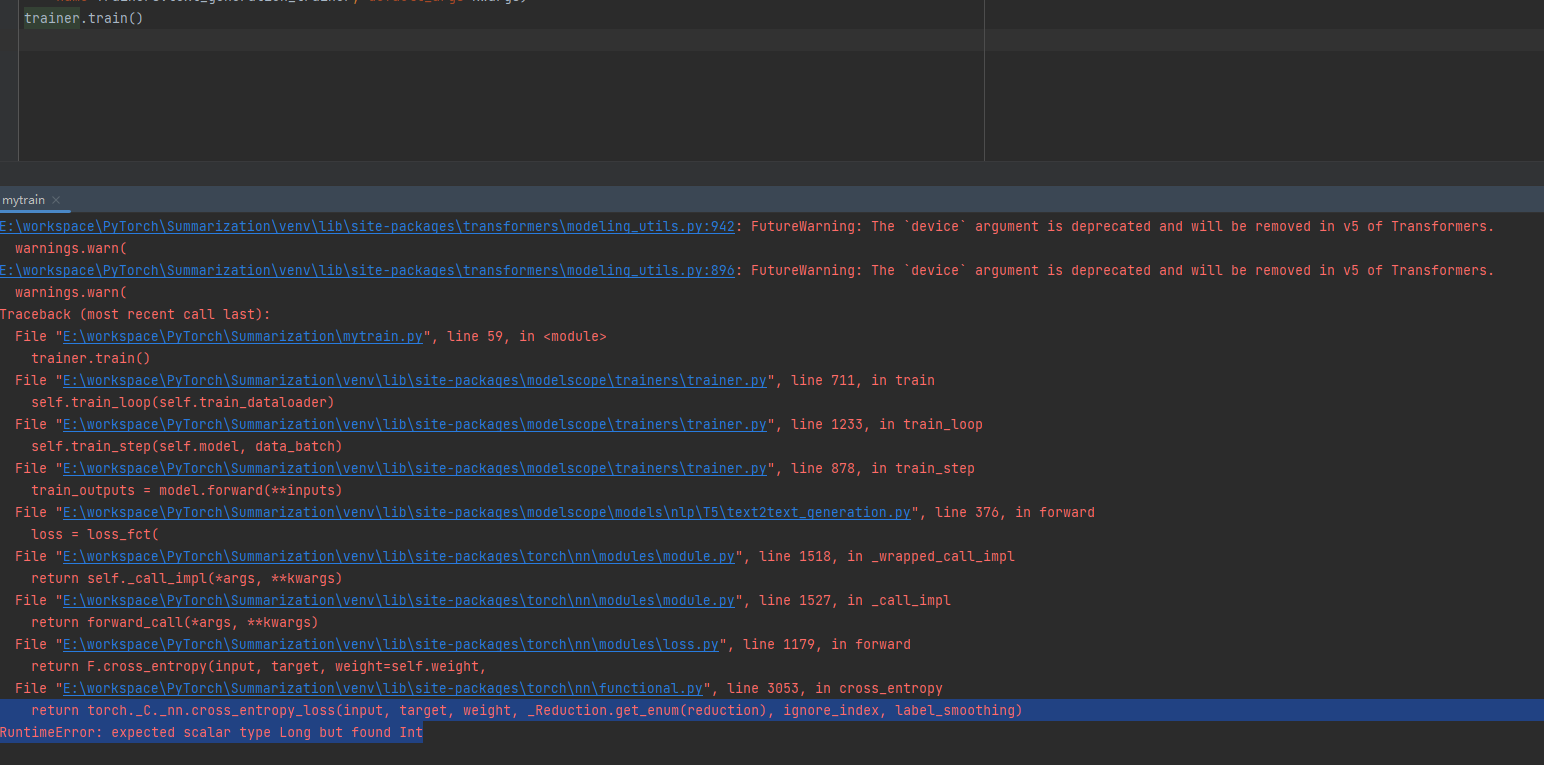Click the empty highlighted line in the editor

click(780, 40)
